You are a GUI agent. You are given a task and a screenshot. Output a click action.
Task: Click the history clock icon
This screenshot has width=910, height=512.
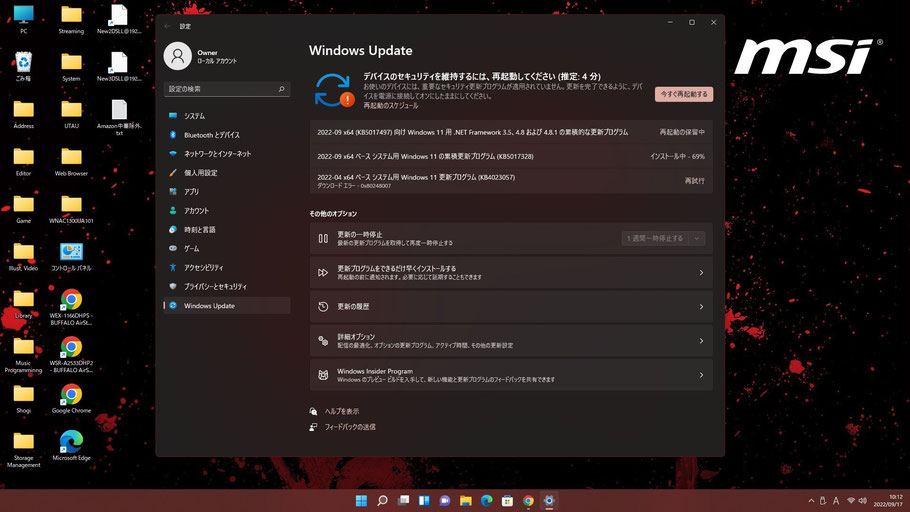click(323, 307)
